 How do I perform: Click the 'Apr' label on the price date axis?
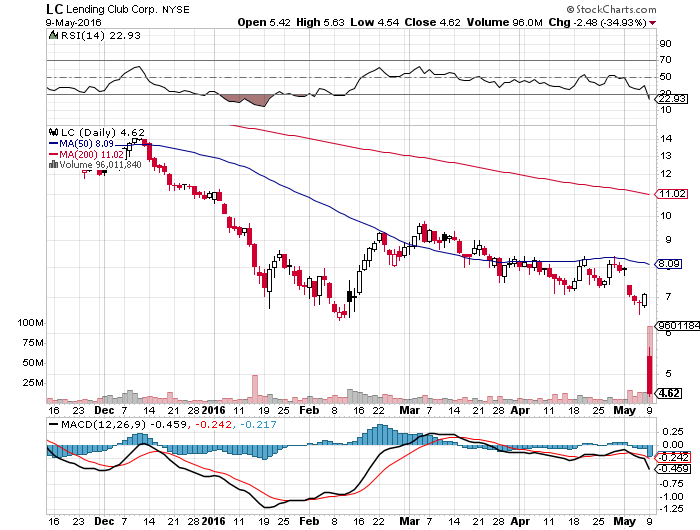click(520, 410)
